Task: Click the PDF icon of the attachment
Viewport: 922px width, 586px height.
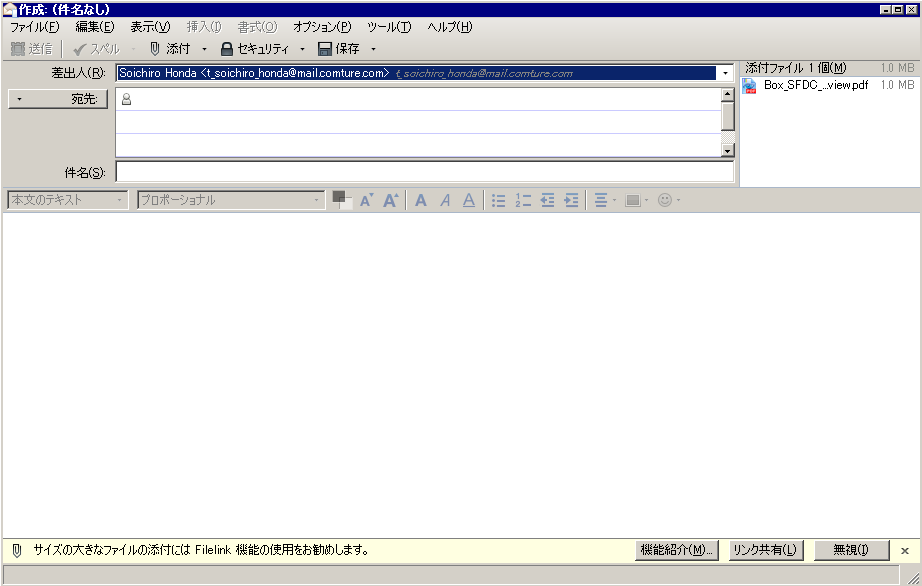Action: (x=749, y=86)
